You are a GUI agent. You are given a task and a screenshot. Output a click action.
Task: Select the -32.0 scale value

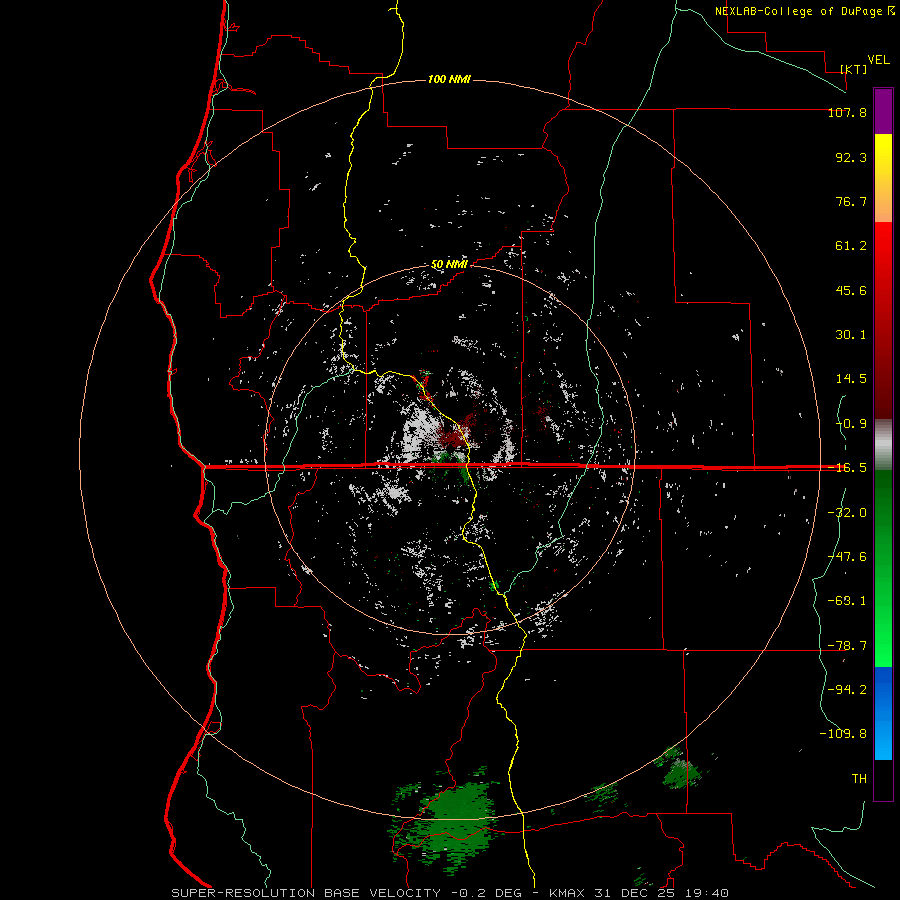847,513
